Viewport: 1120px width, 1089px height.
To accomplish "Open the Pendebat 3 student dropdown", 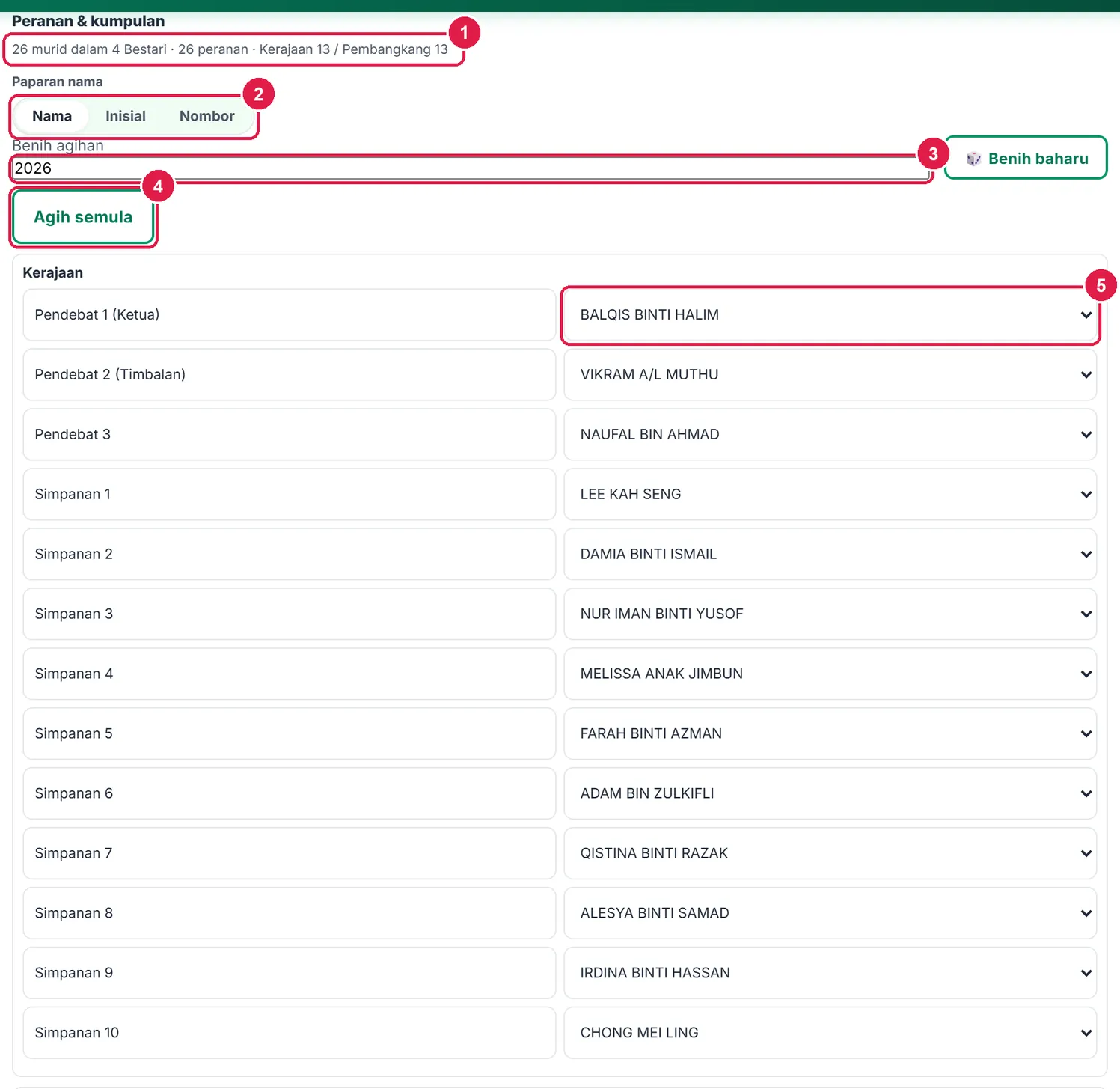I will coord(830,435).
